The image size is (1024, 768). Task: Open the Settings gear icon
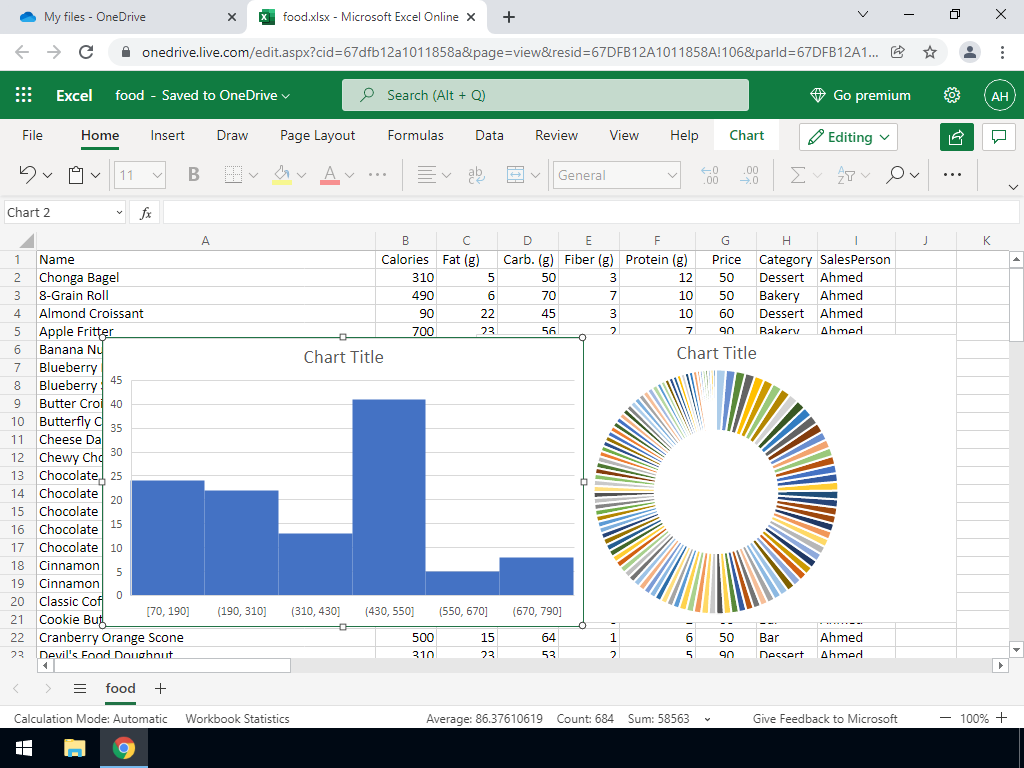(952, 95)
